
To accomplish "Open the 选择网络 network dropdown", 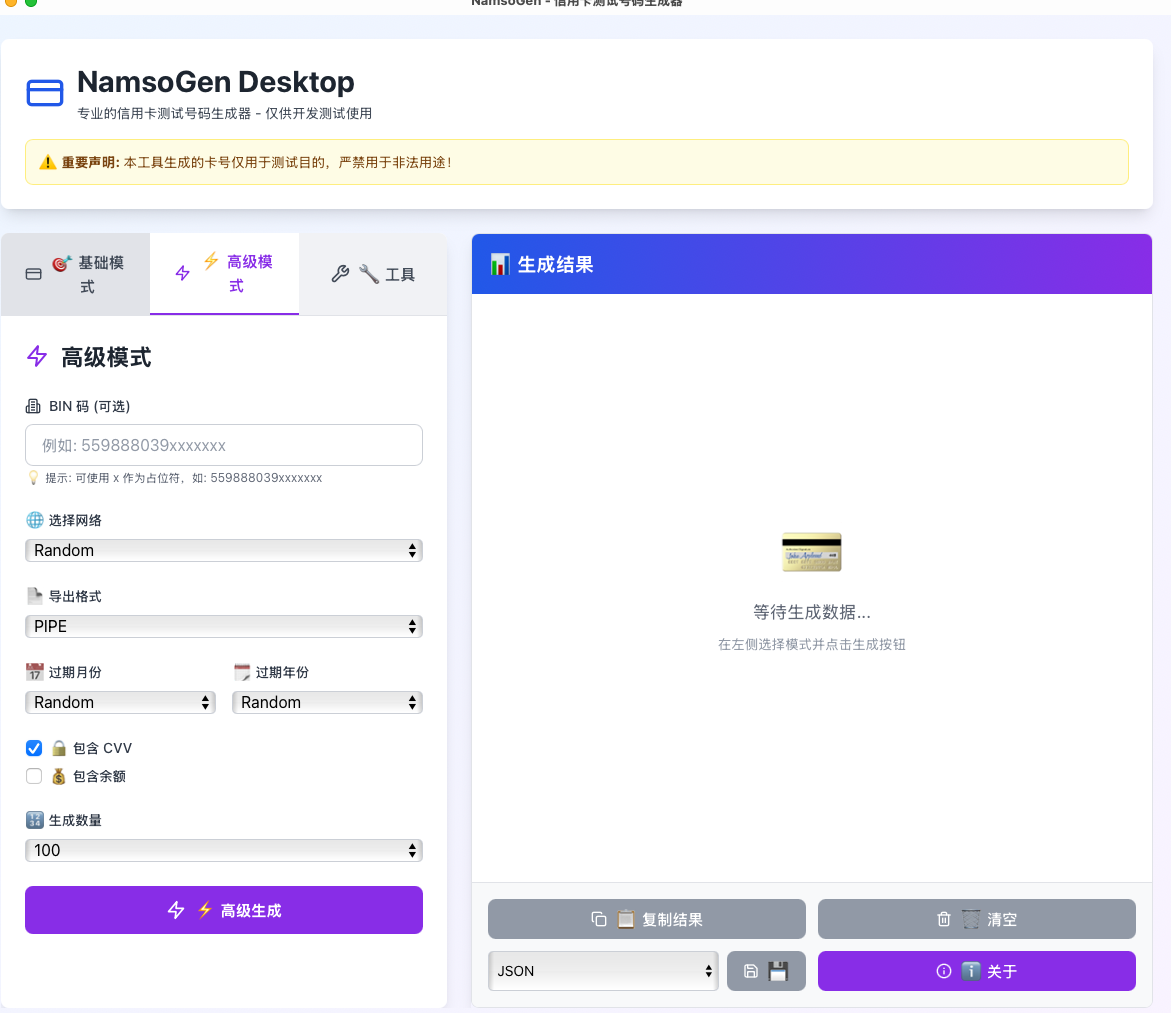I will 223,550.
